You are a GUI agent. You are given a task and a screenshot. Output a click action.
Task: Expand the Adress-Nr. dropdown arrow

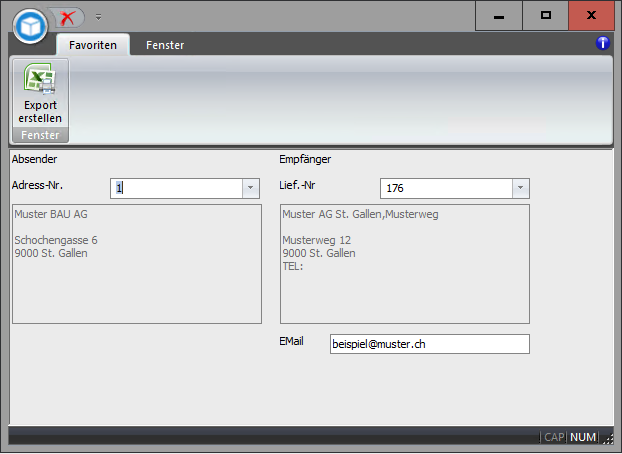(250, 188)
